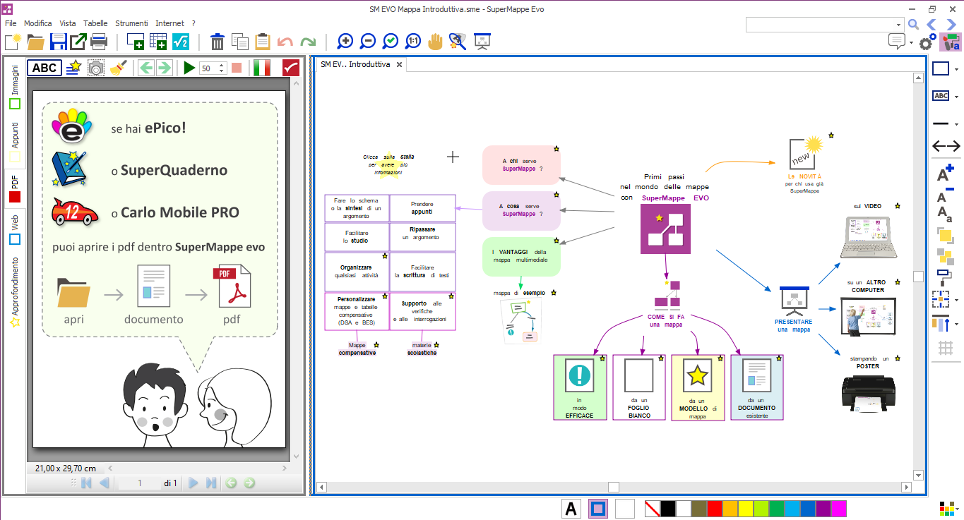
Task: Pick the no-color transparent swatch
Action: click(652, 509)
